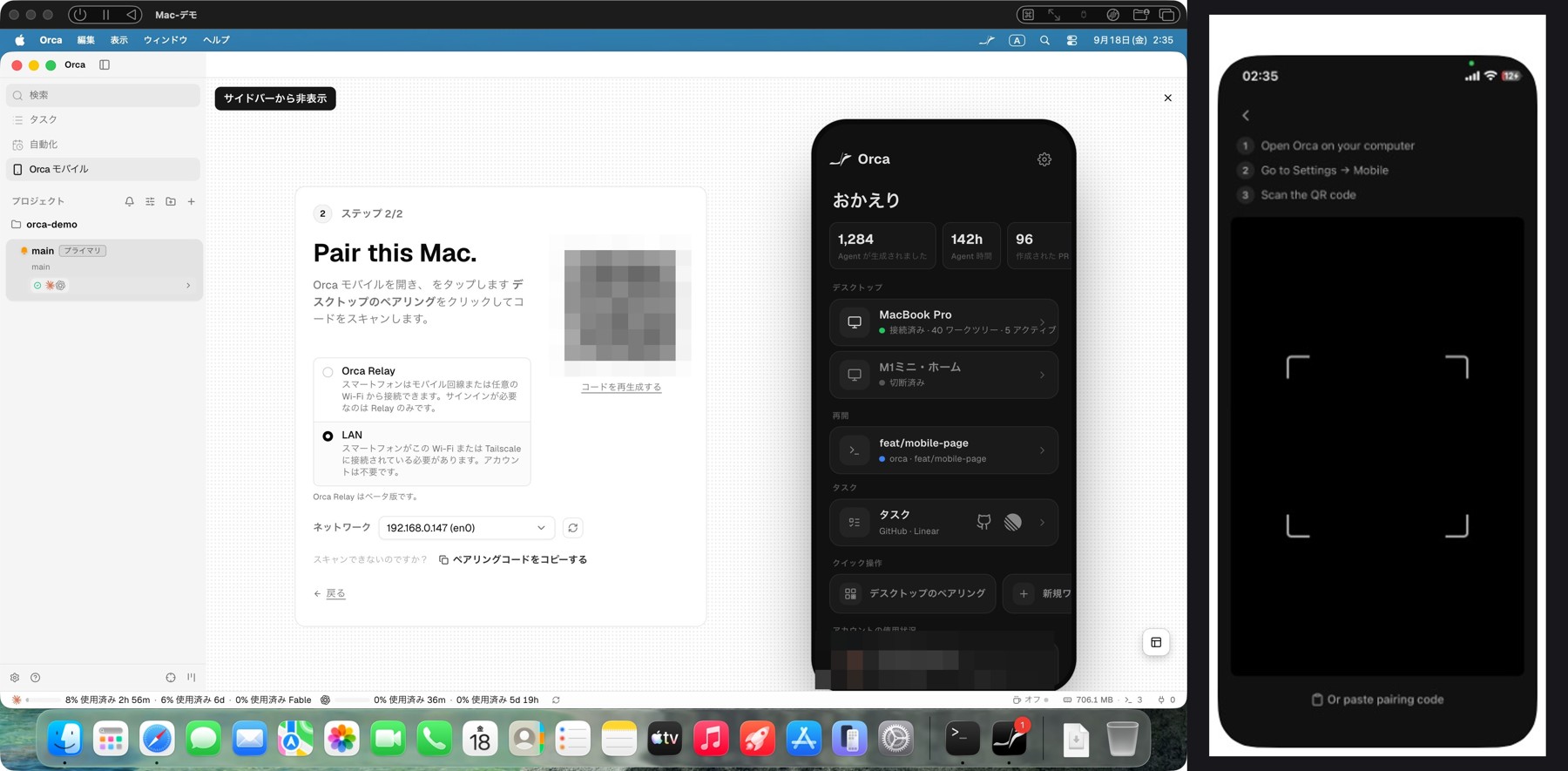Open help question mark in sidebar footer

click(x=36, y=678)
